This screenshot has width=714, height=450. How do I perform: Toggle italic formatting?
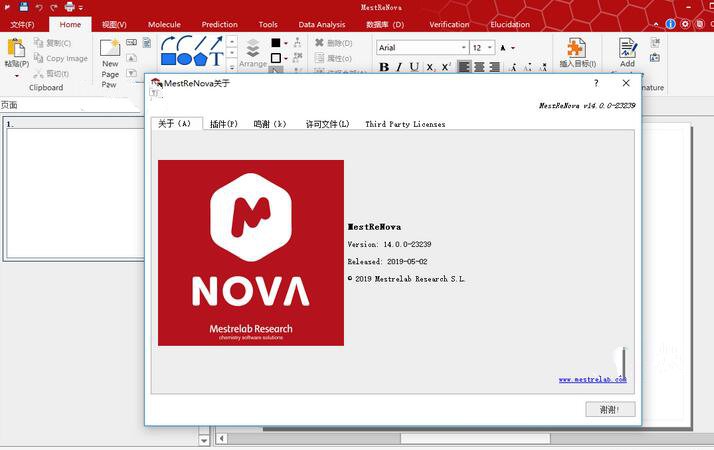point(399,67)
